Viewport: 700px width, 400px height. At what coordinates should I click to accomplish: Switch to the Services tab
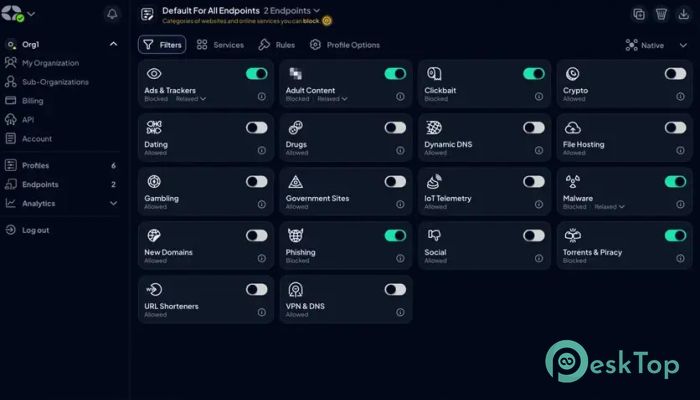(221, 45)
